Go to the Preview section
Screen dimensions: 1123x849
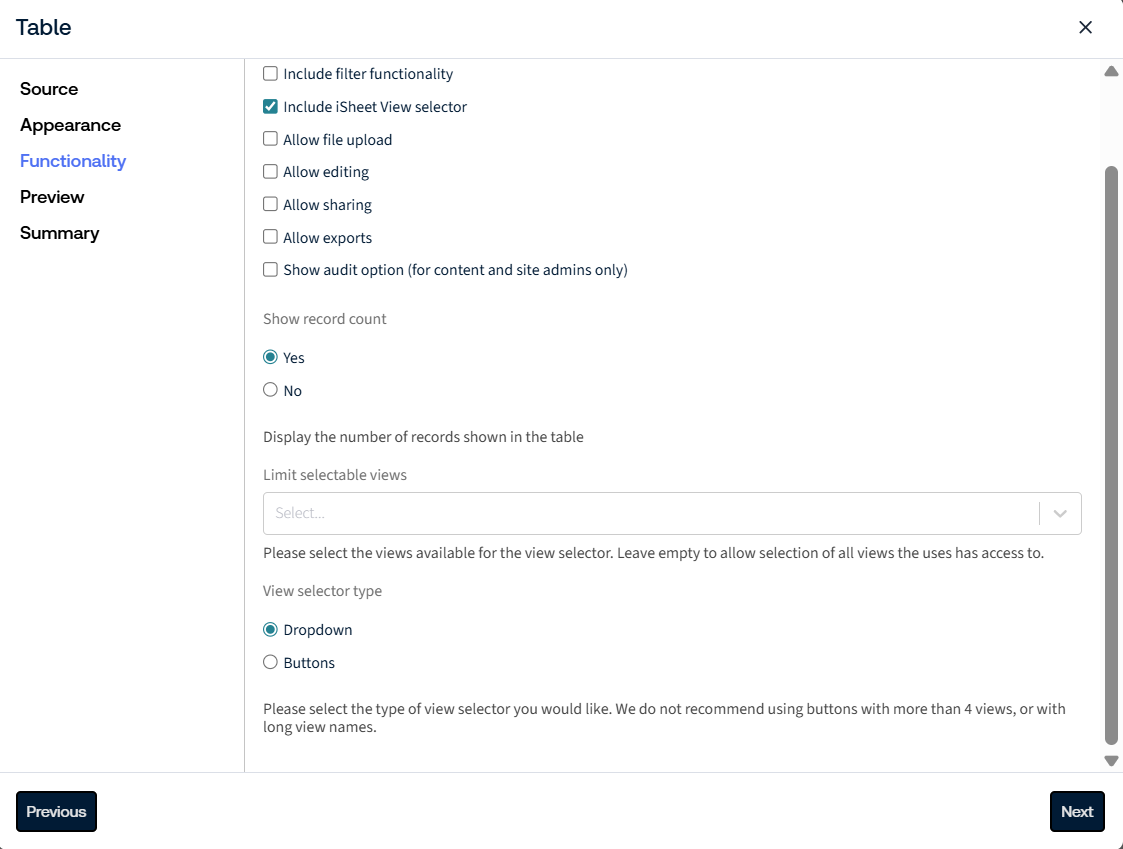[52, 197]
